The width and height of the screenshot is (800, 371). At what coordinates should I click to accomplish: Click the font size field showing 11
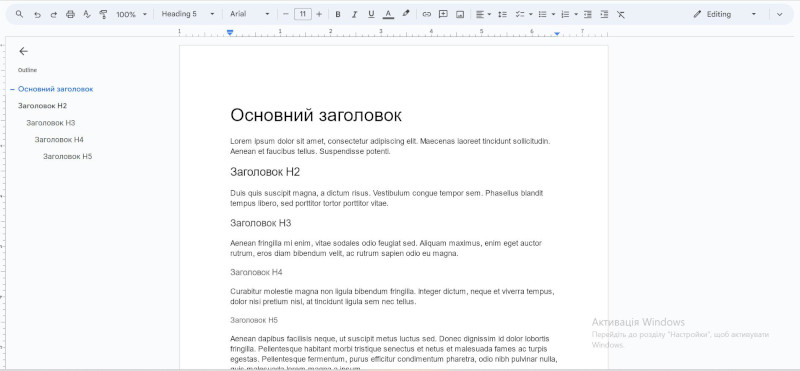point(303,14)
